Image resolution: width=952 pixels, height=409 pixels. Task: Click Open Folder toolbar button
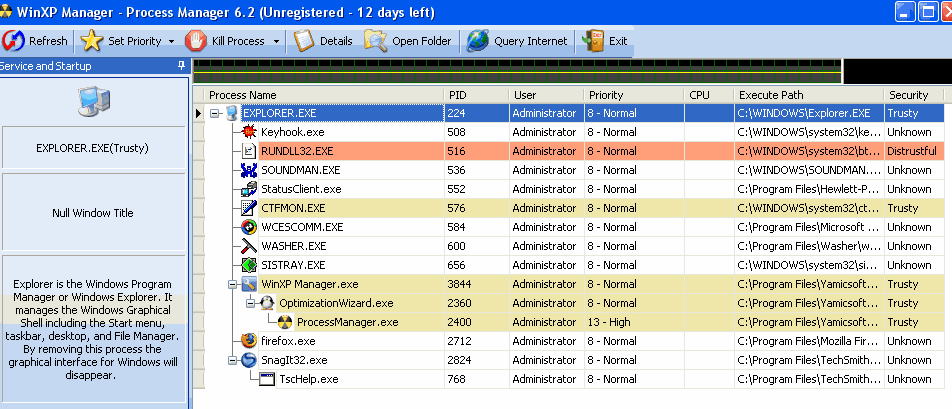tap(408, 41)
